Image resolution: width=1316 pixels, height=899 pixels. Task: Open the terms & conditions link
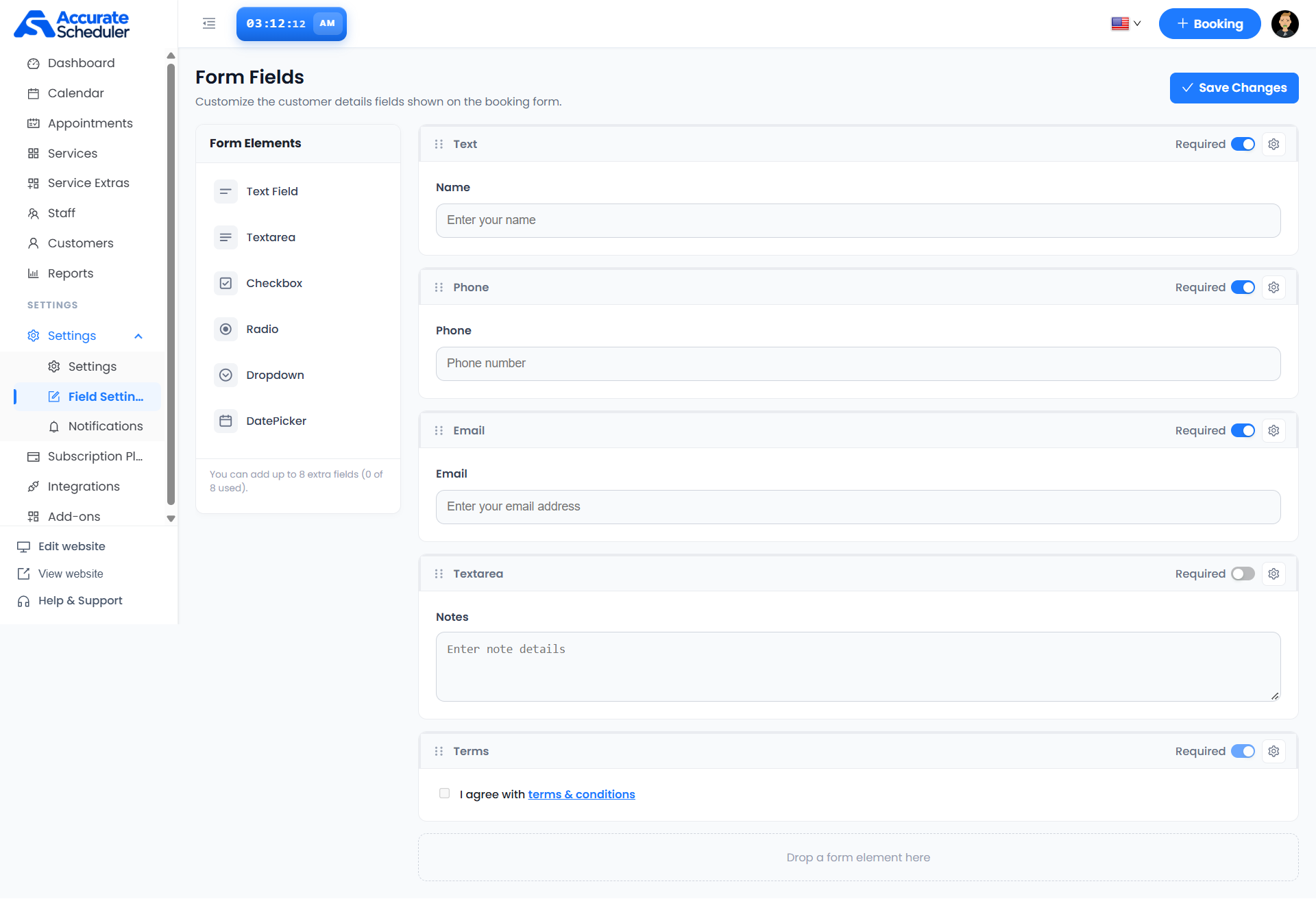[581, 794]
